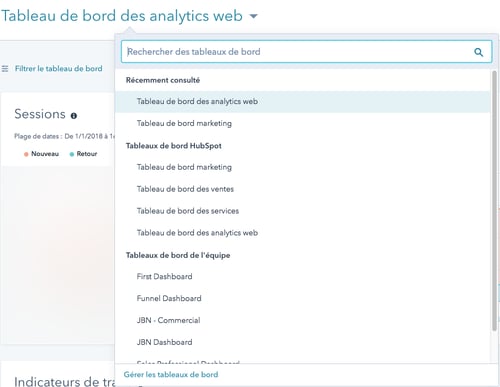This screenshot has width=500, height=387.
Task: Select recently viewed 'Tableau de bord marketing'
Action: (303, 123)
